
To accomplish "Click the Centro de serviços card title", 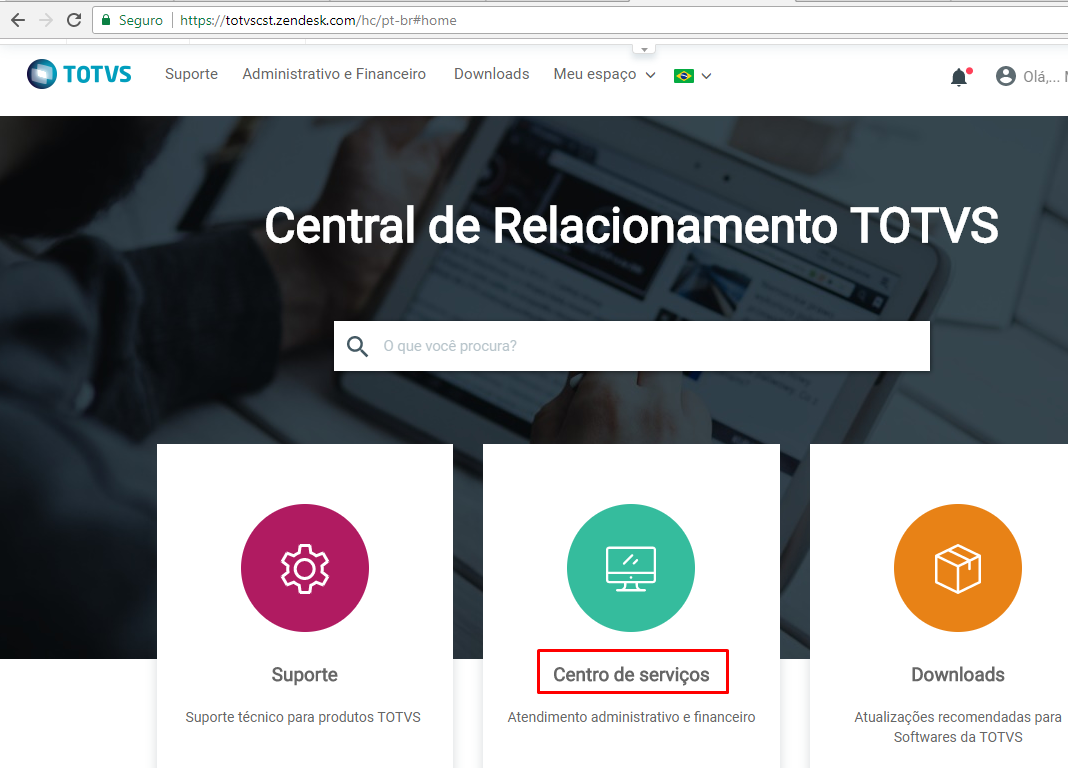I will (x=631, y=674).
